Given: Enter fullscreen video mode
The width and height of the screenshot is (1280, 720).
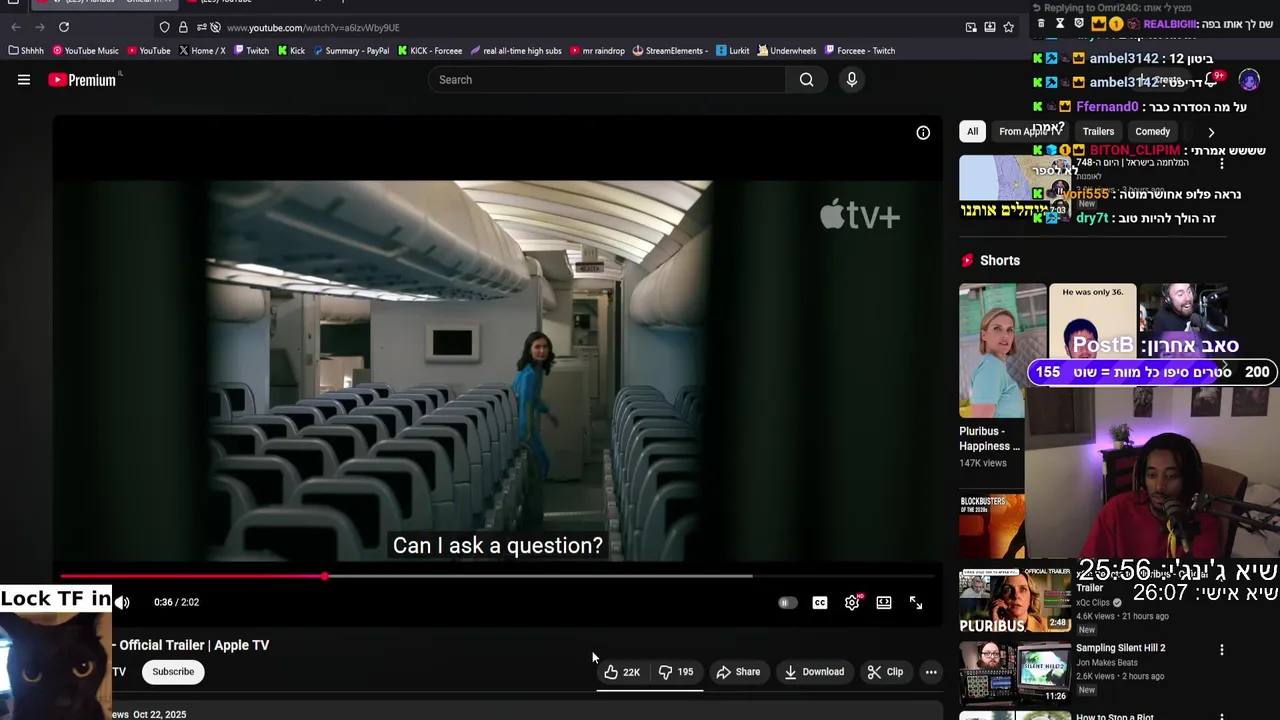Looking at the screenshot, I should [x=916, y=603].
